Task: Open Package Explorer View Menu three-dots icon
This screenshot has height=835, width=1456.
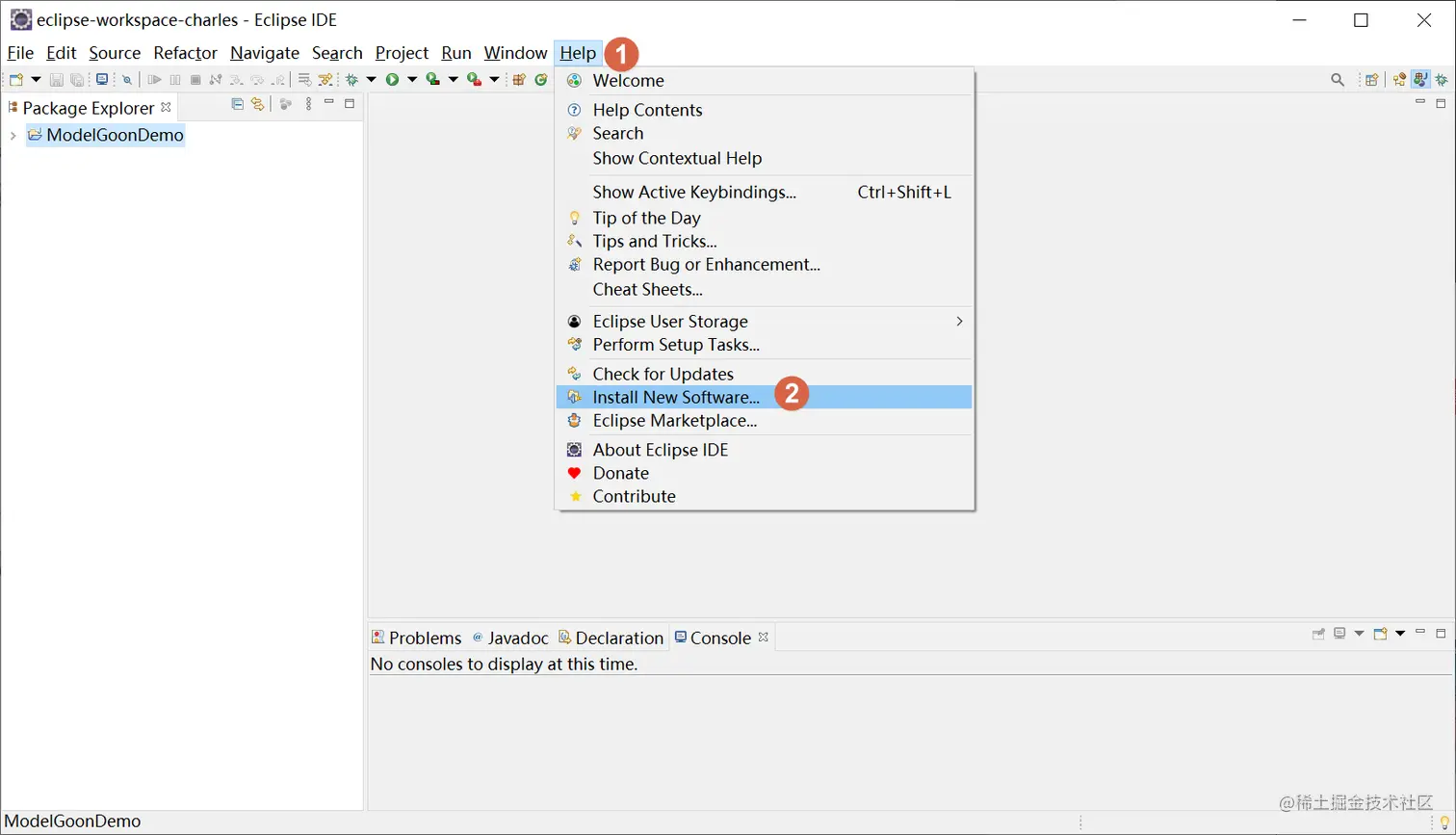Action: pyautogui.click(x=308, y=104)
